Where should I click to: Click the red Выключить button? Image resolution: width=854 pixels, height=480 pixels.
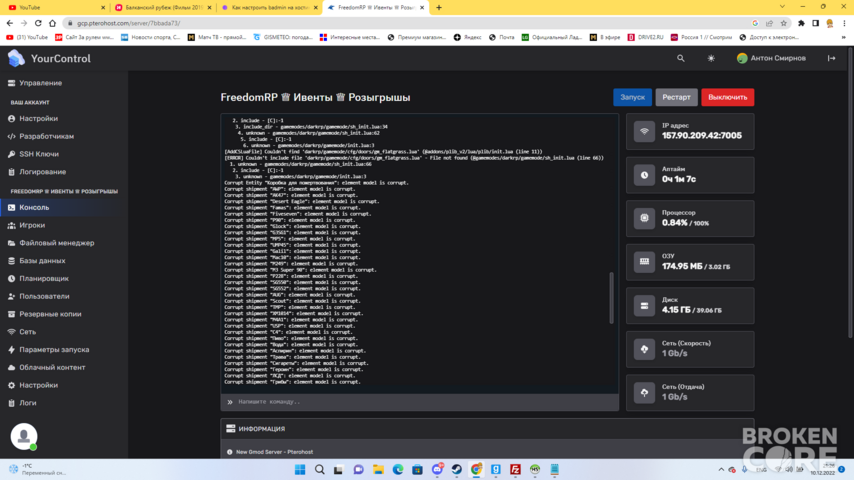coord(728,97)
